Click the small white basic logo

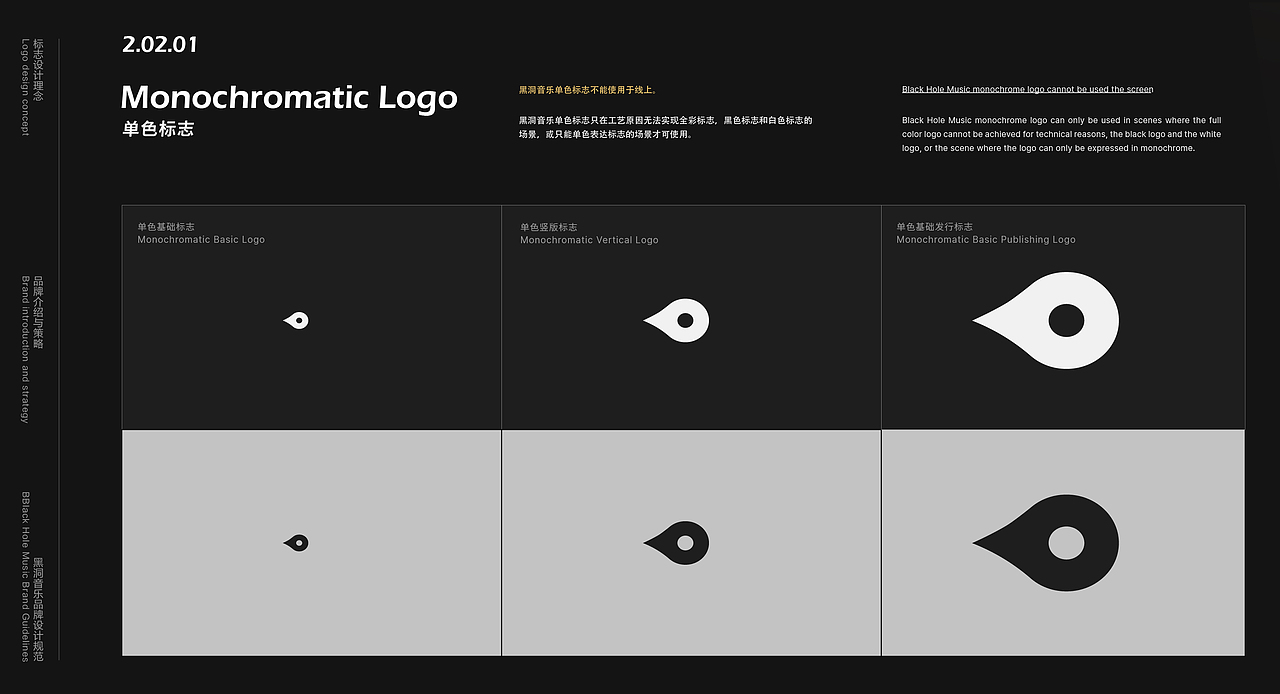(297, 320)
